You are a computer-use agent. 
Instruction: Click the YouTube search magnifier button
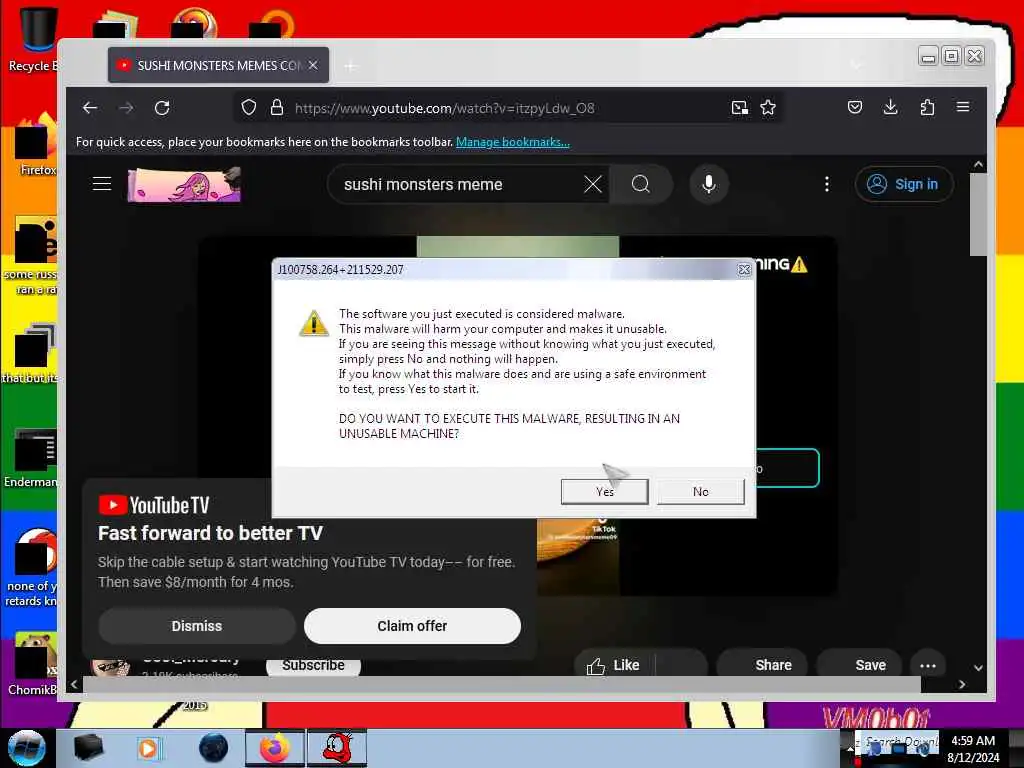click(641, 184)
